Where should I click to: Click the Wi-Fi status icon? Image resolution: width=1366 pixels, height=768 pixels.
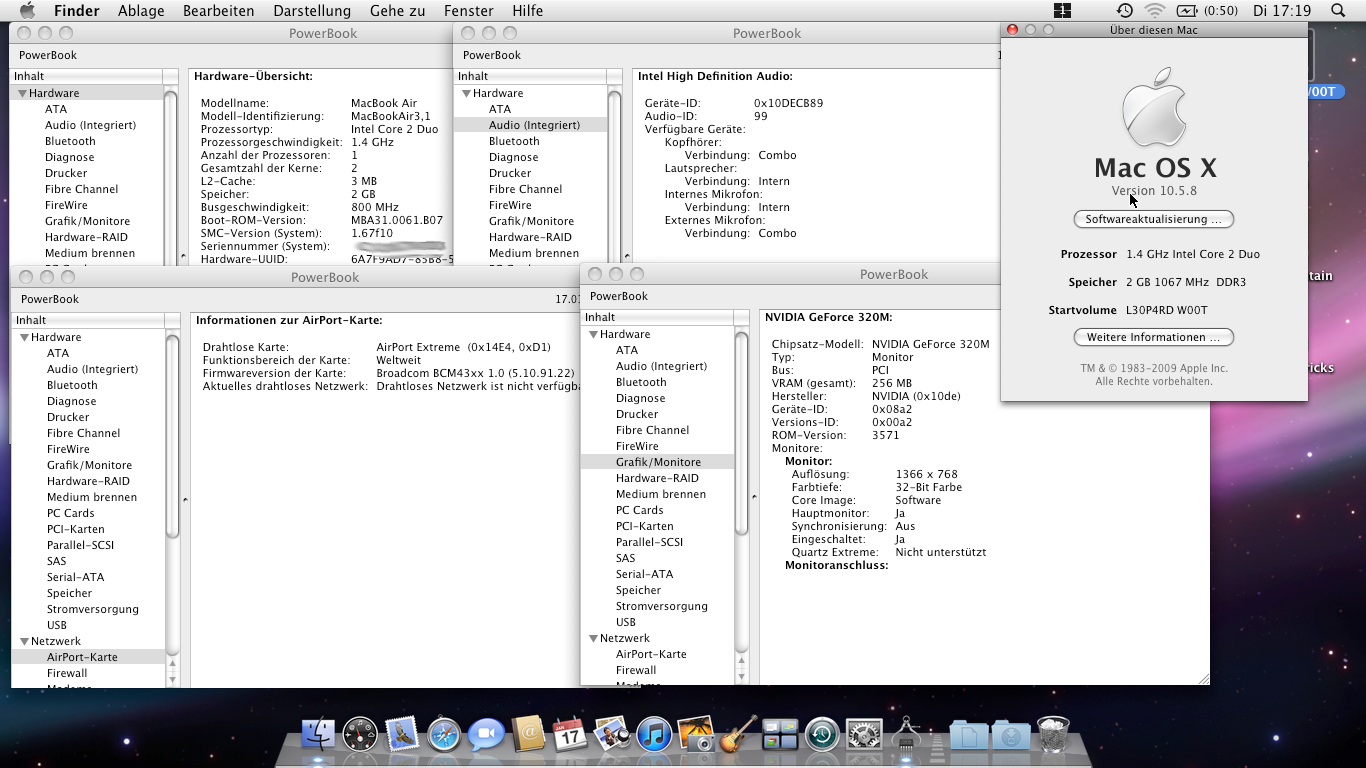coord(1155,10)
